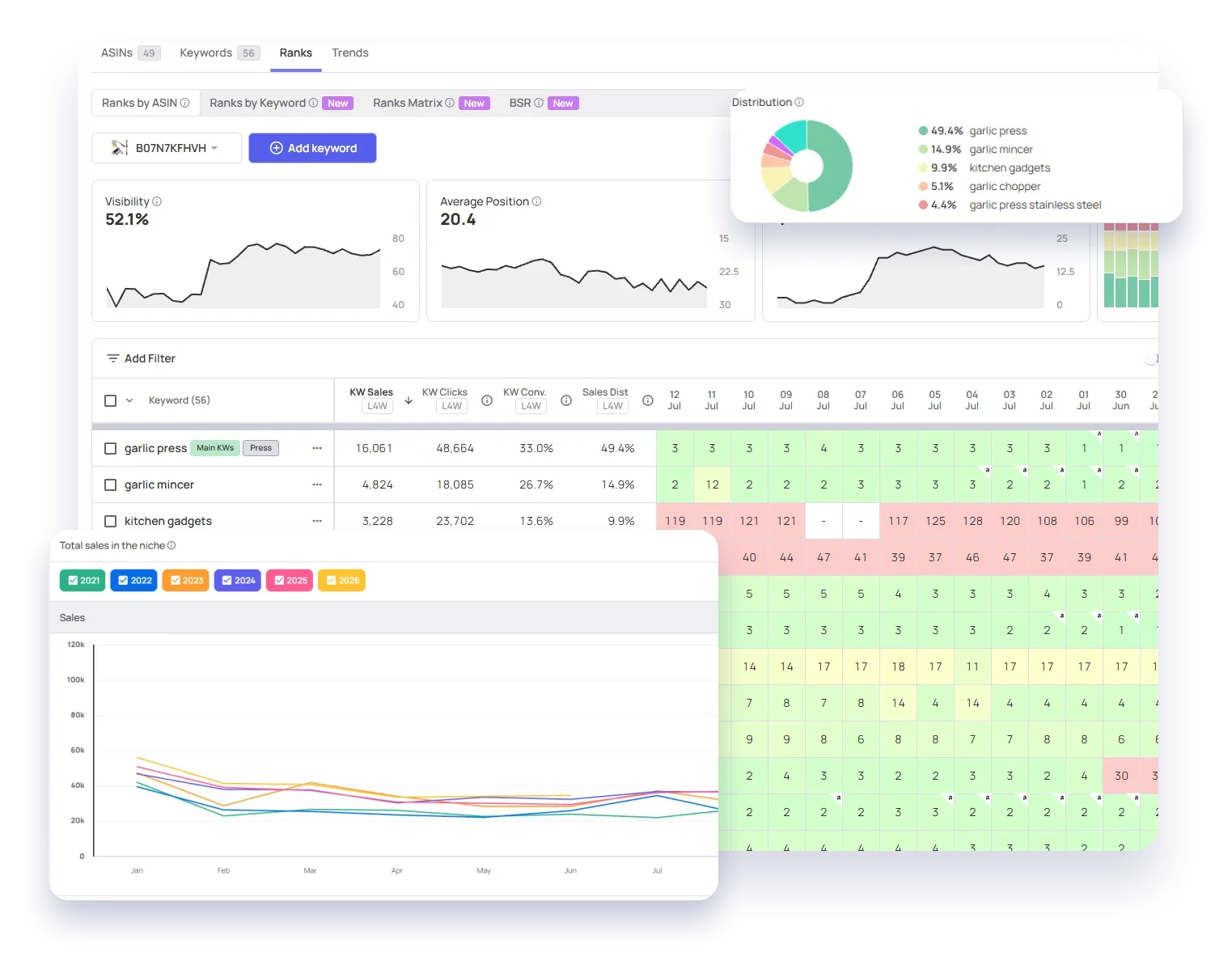Image resolution: width=1232 pixels, height=969 pixels.
Task: Check the kitchen gadgets row checkbox
Action: click(111, 521)
